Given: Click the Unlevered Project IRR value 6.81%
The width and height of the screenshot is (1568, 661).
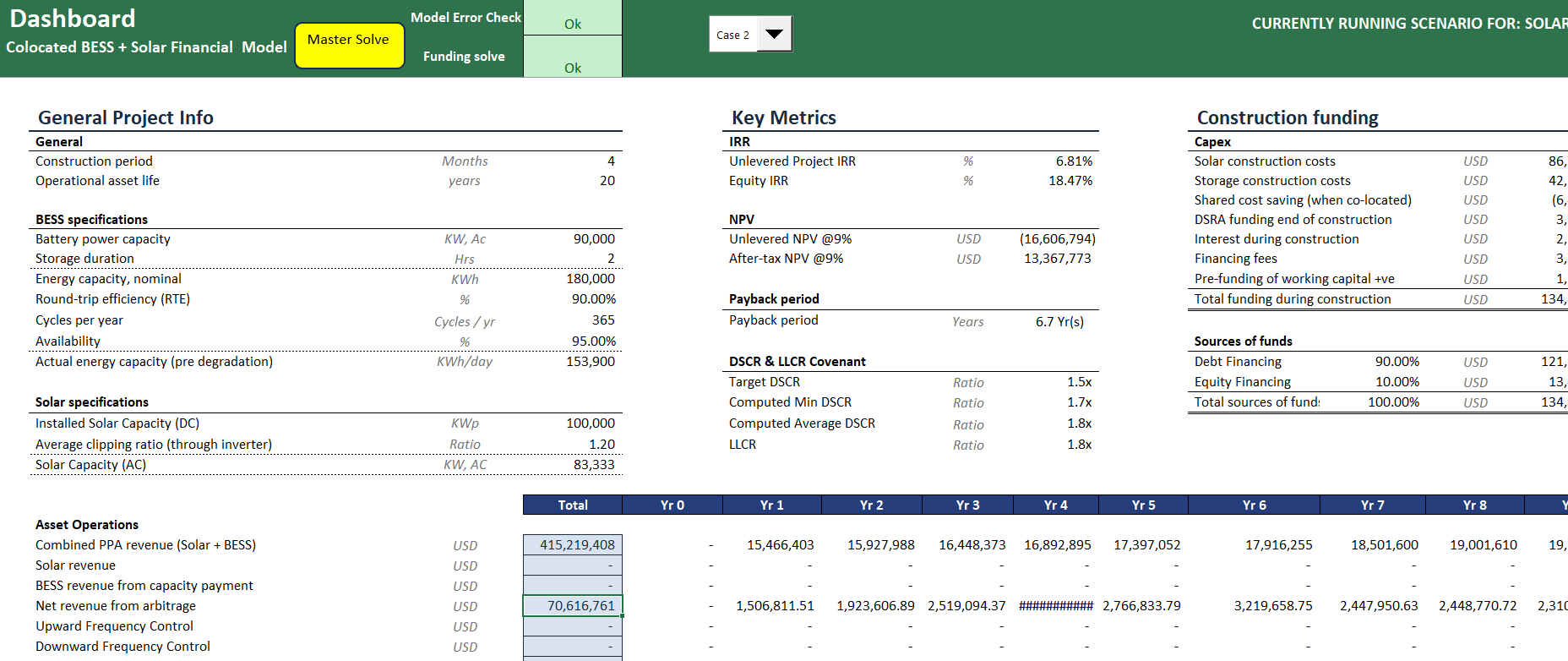Looking at the screenshot, I should (x=1073, y=161).
